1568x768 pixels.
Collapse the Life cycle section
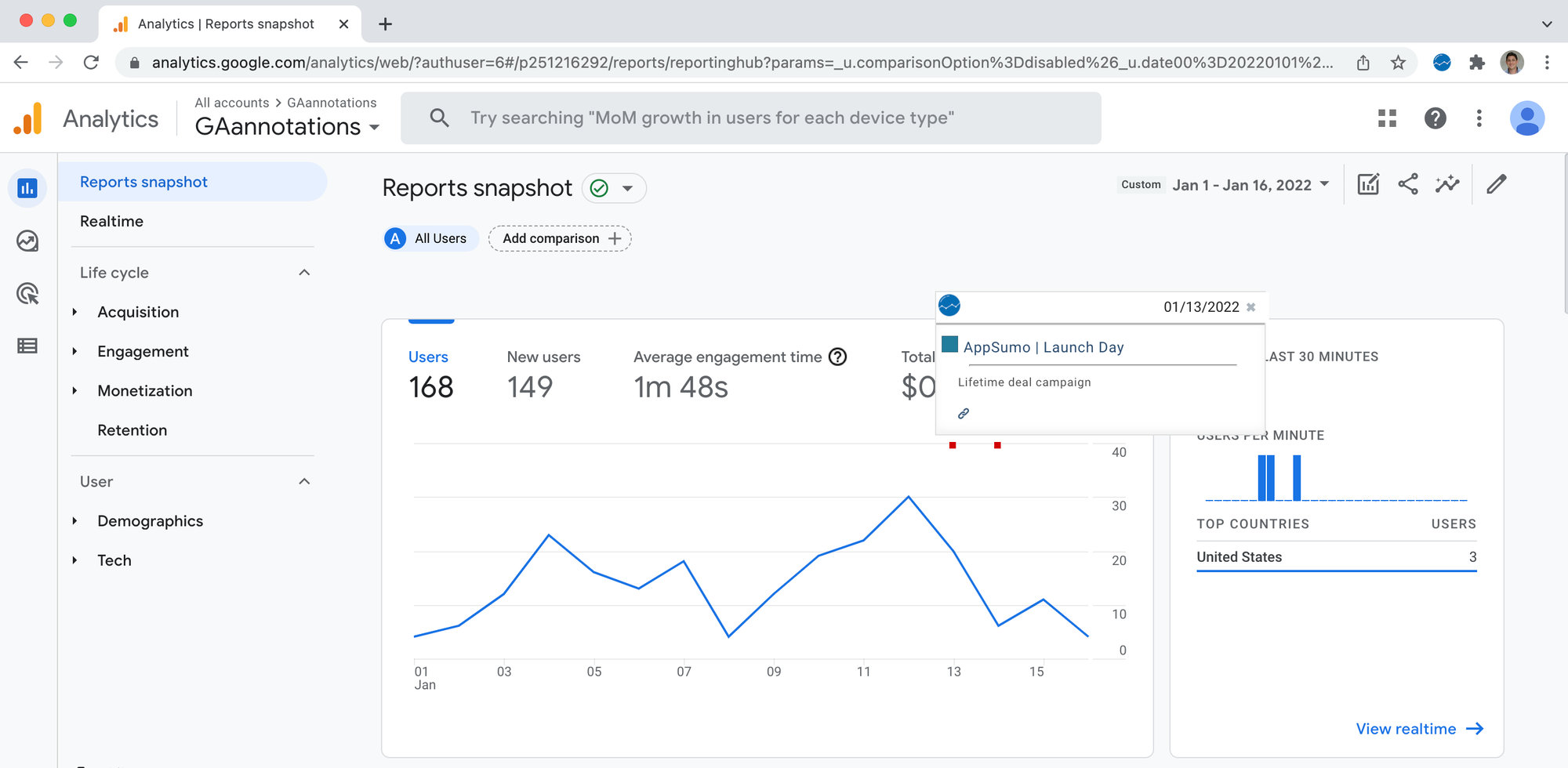coord(304,273)
